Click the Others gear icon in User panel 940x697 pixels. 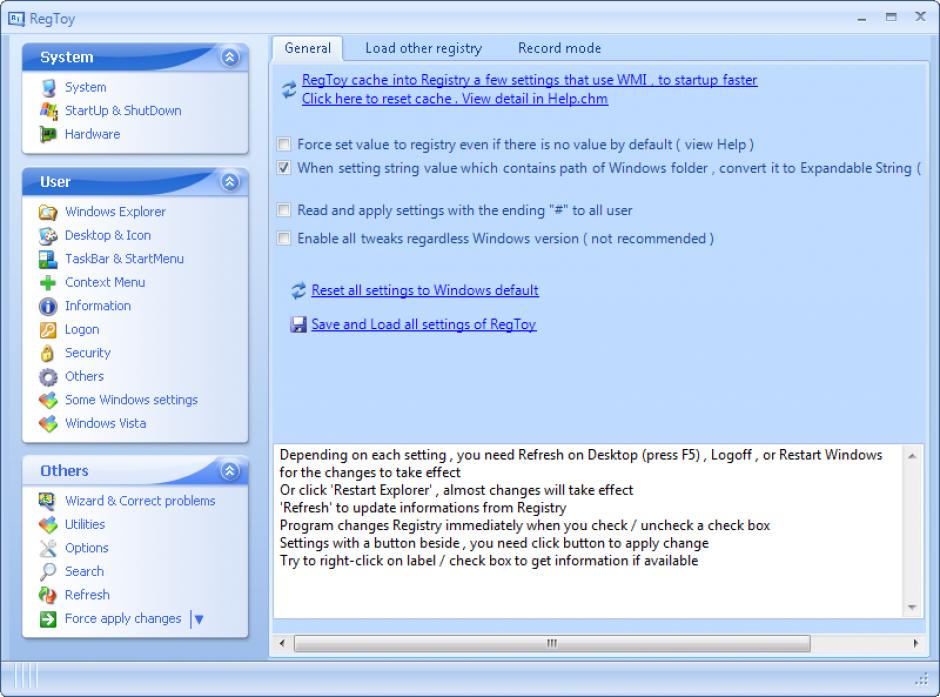pyautogui.click(x=48, y=377)
